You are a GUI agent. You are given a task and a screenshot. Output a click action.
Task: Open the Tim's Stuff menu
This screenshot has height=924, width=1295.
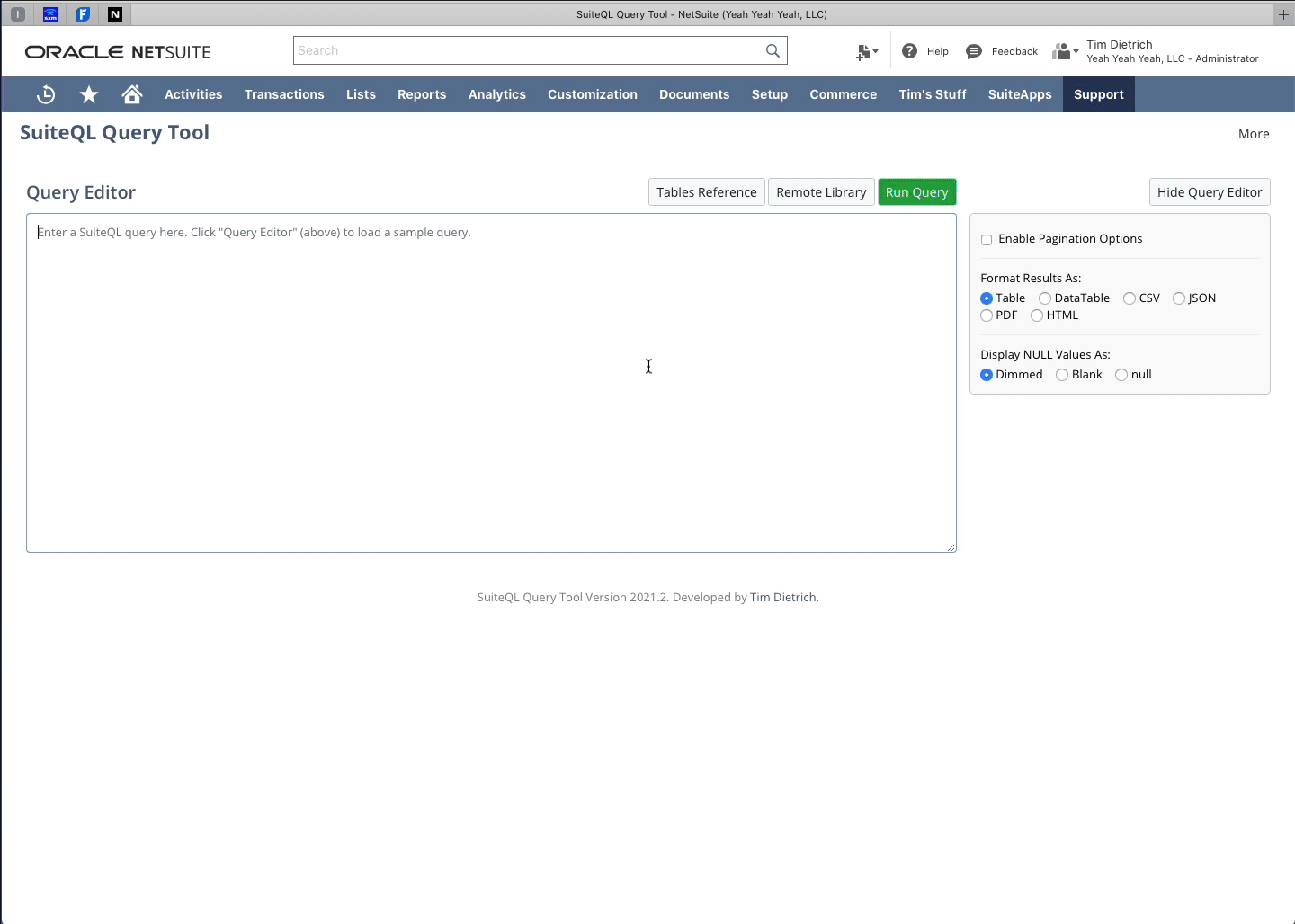pos(933,94)
